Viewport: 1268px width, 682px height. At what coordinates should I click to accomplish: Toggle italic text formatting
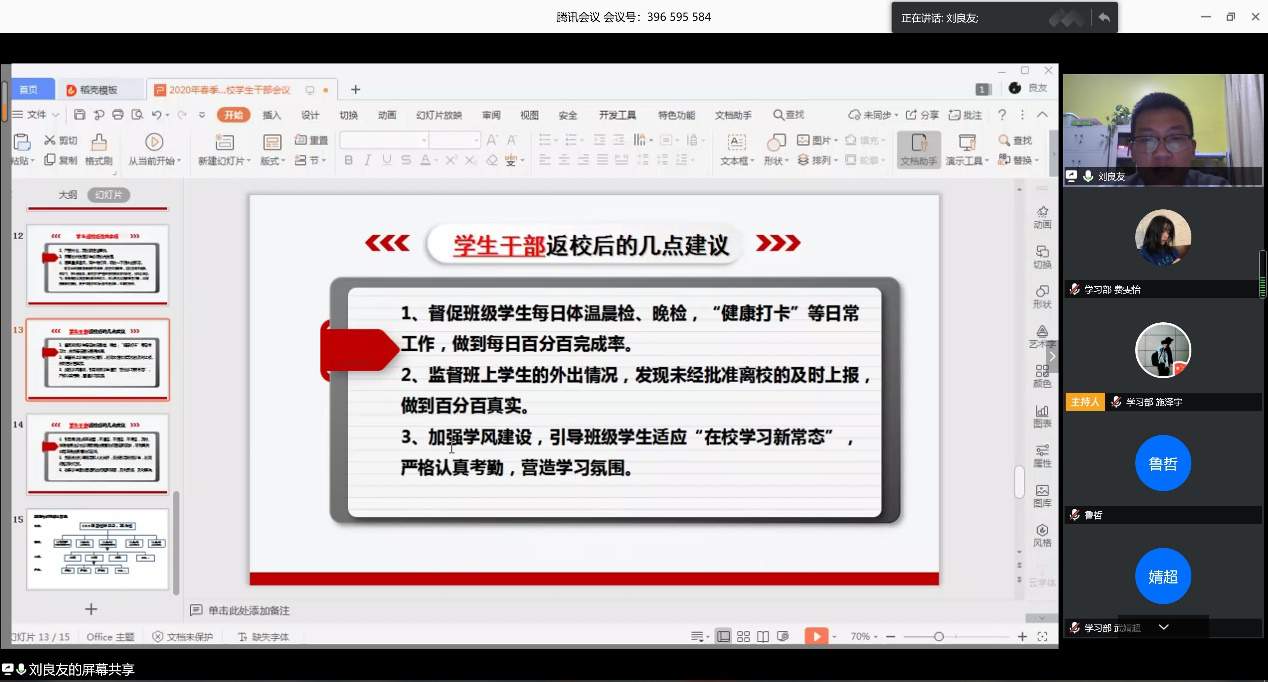[367, 160]
